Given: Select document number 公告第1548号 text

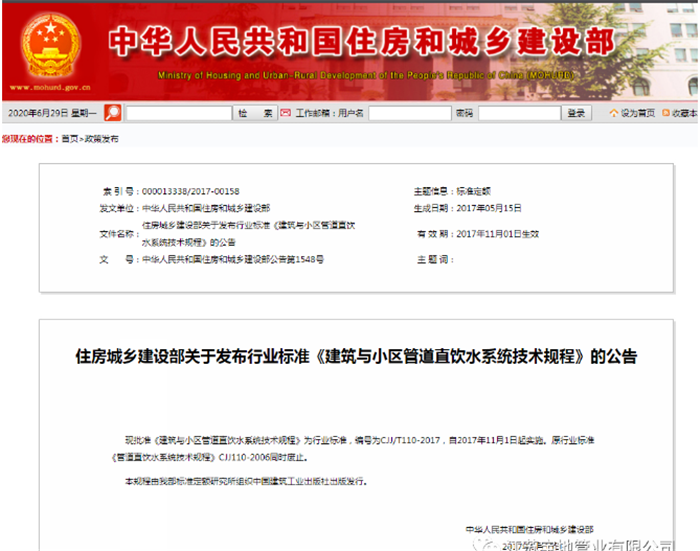Looking at the screenshot, I should (233, 259).
